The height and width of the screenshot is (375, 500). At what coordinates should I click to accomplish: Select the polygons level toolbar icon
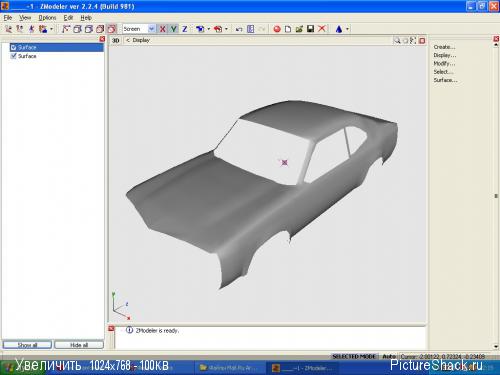[x=31, y=29]
